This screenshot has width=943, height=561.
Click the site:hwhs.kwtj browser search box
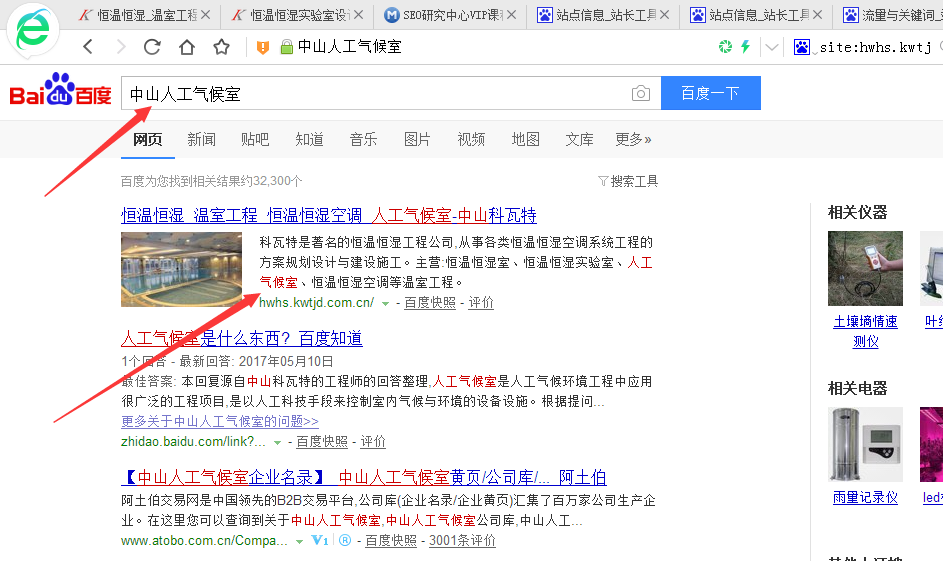(x=875, y=47)
